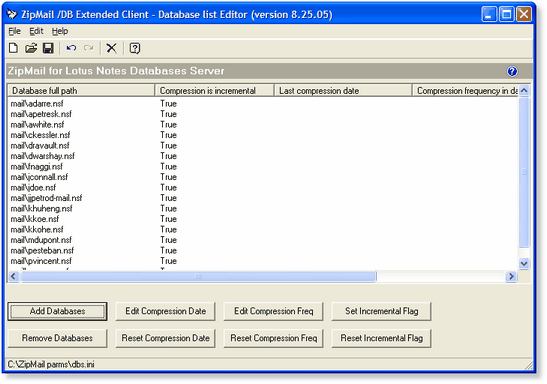Viewport: 547px width, 384px height.
Task: Undo the last action via toolbar arrow
Action: click(x=71, y=48)
